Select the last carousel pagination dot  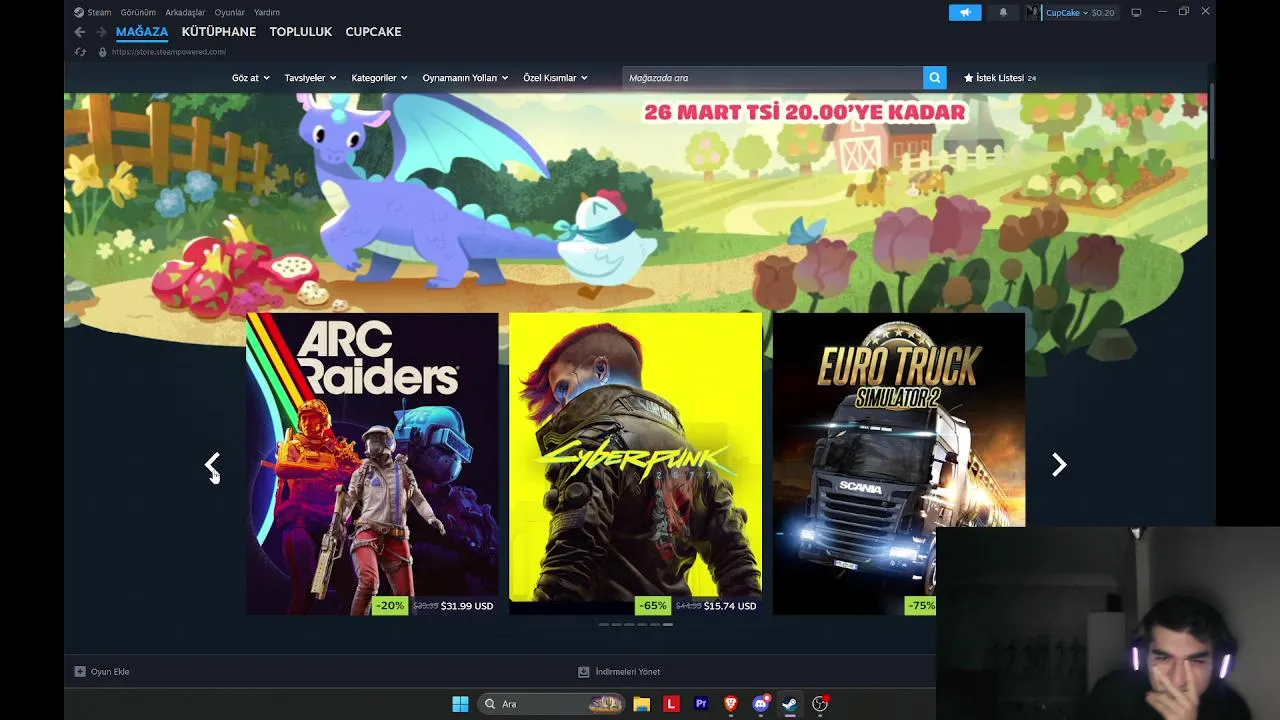[667, 624]
